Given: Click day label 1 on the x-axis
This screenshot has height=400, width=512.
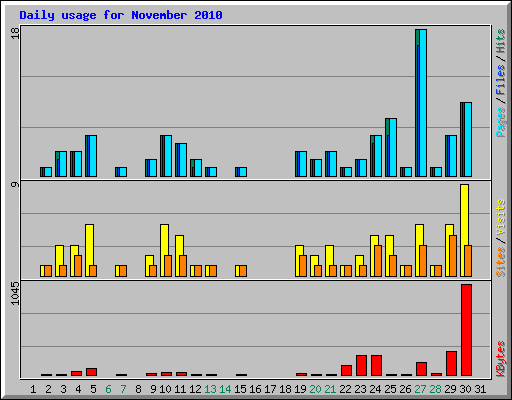Looking at the screenshot, I should [x=33, y=389].
